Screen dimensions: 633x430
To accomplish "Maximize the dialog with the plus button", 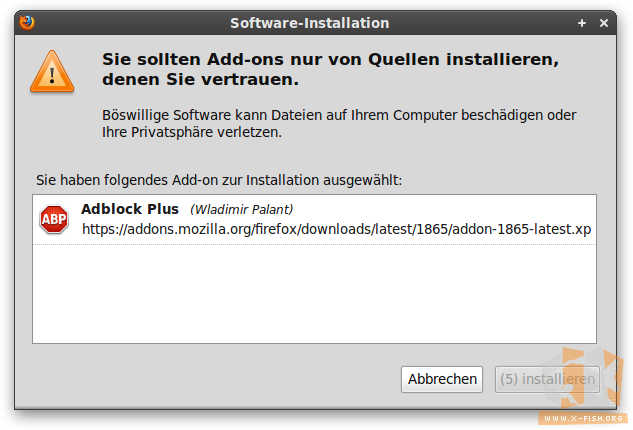I will [582, 23].
